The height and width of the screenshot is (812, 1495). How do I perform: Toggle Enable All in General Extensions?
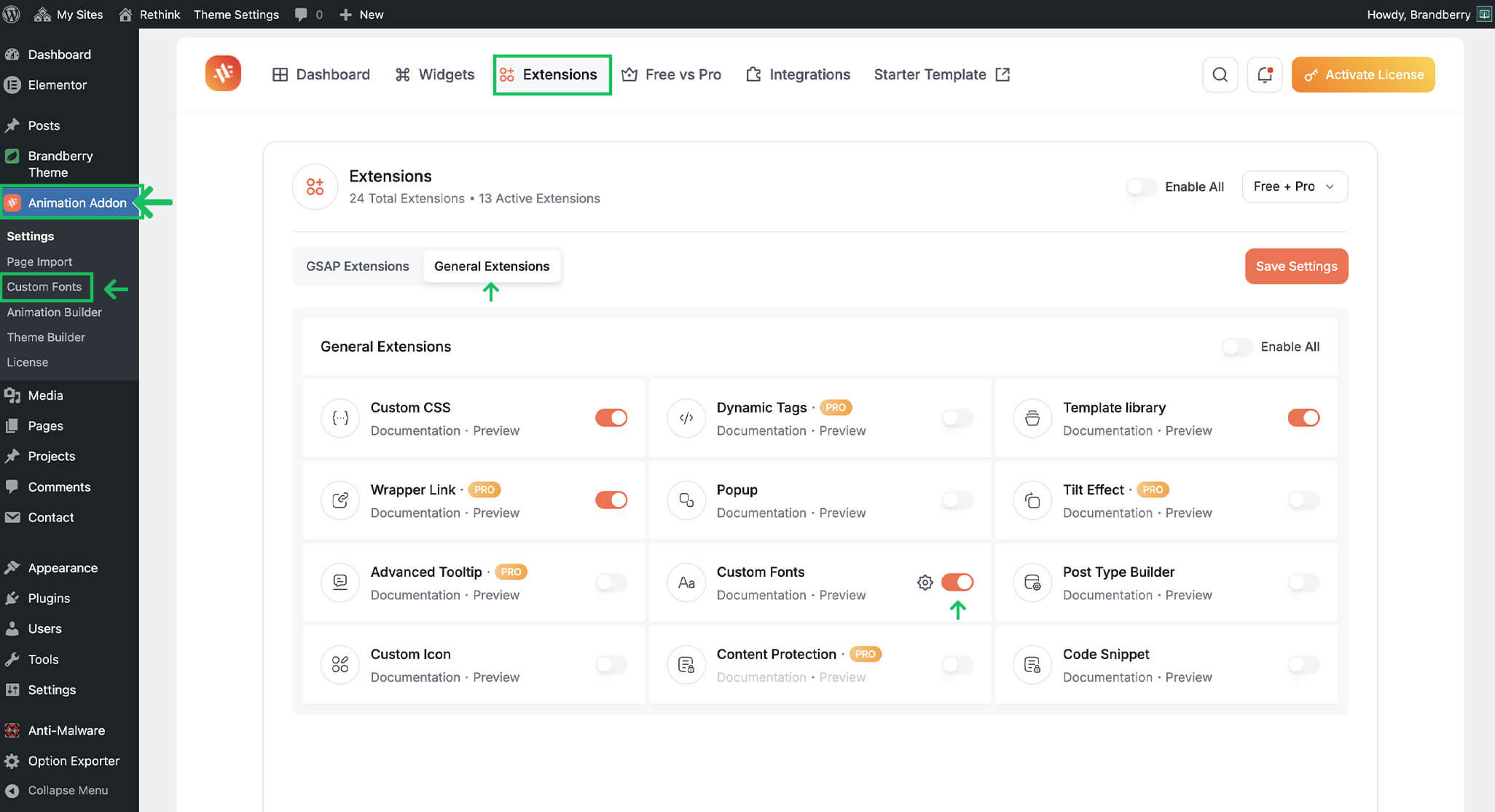[x=1237, y=347]
